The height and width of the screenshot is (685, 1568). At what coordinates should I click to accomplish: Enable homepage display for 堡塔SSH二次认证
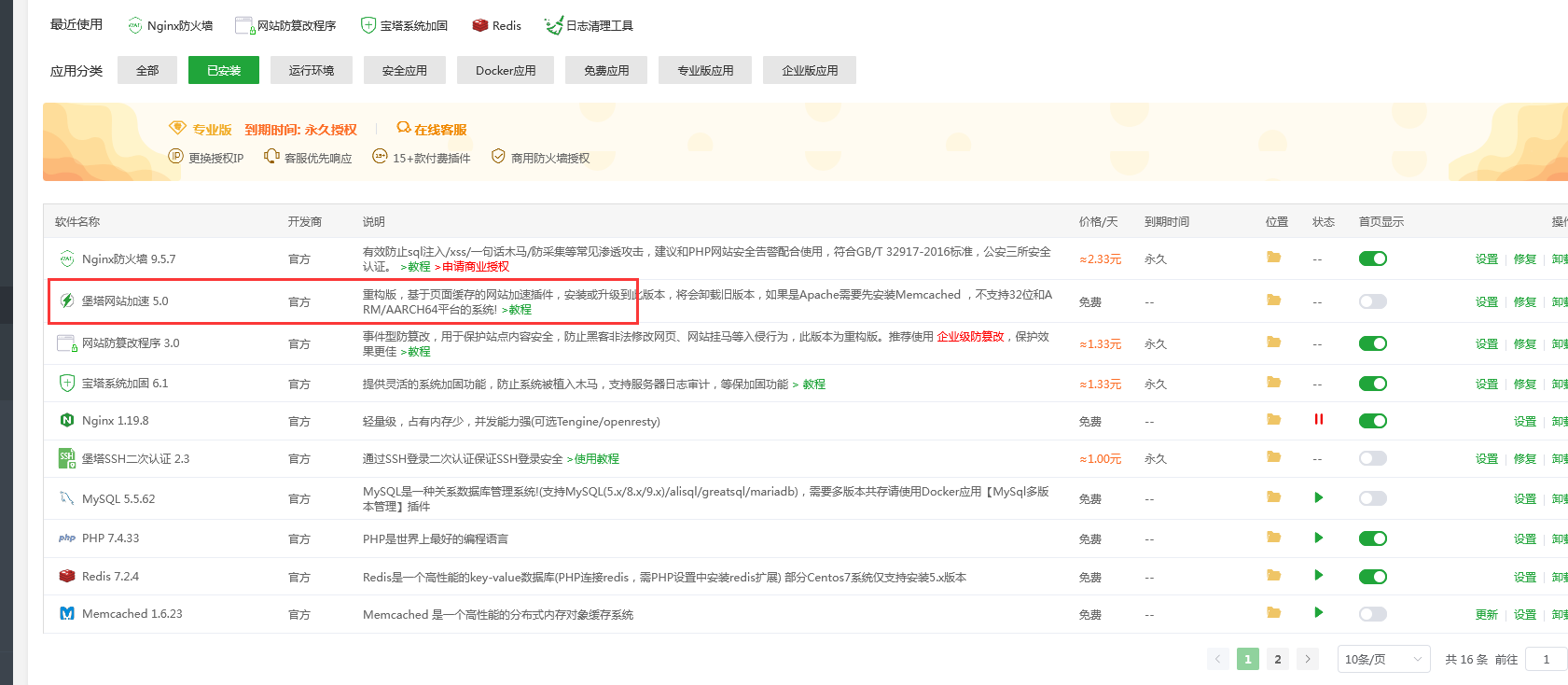point(1373,458)
